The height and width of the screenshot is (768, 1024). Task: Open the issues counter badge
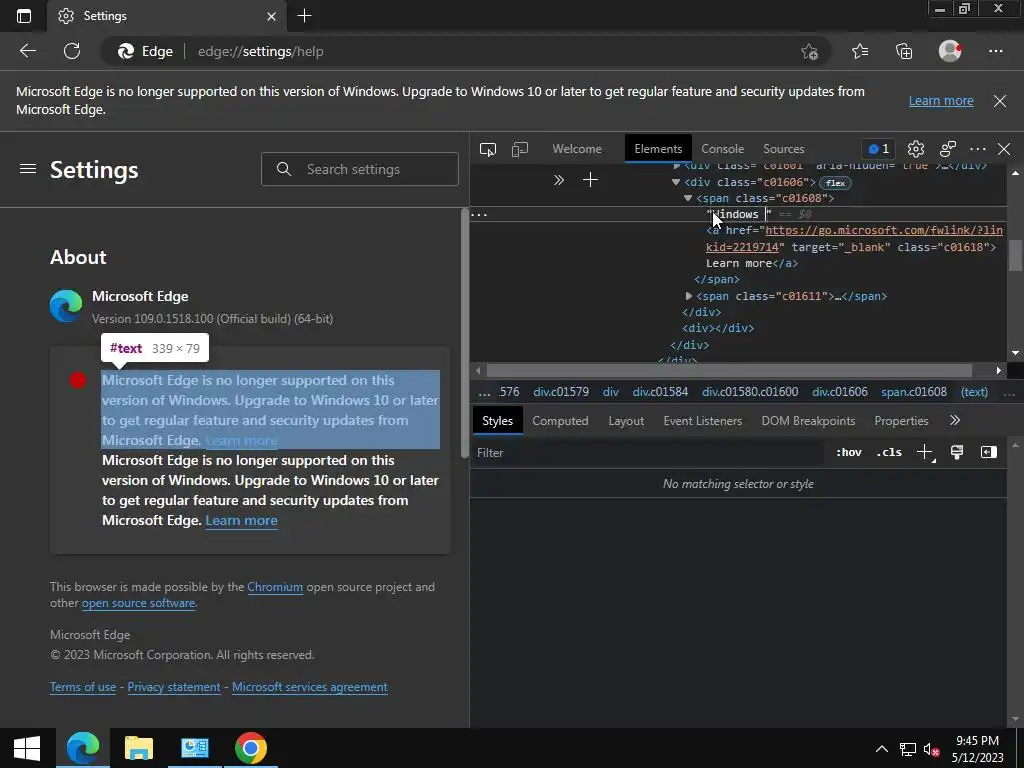pos(878,149)
